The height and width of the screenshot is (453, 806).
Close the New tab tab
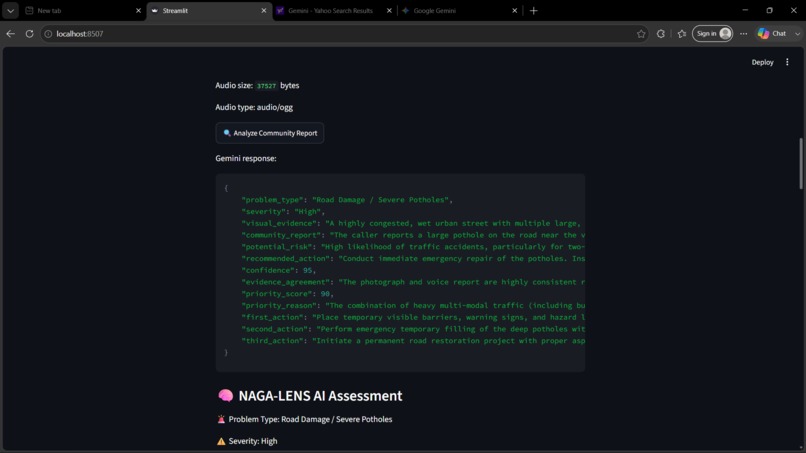[x=138, y=10]
